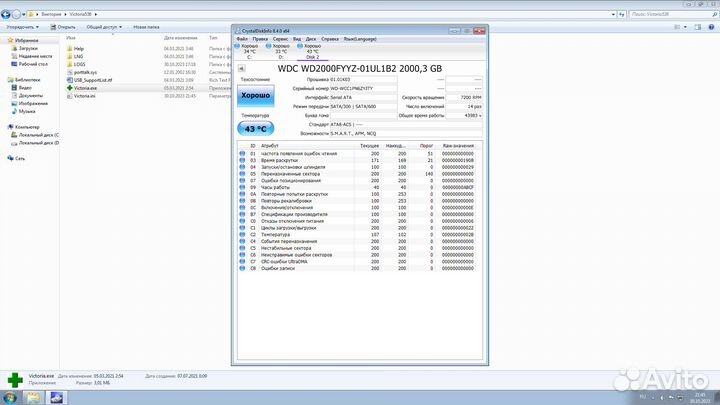Select the Victoria.ini file name
720x405 pixels.
pyautogui.click(x=84, y=96)
